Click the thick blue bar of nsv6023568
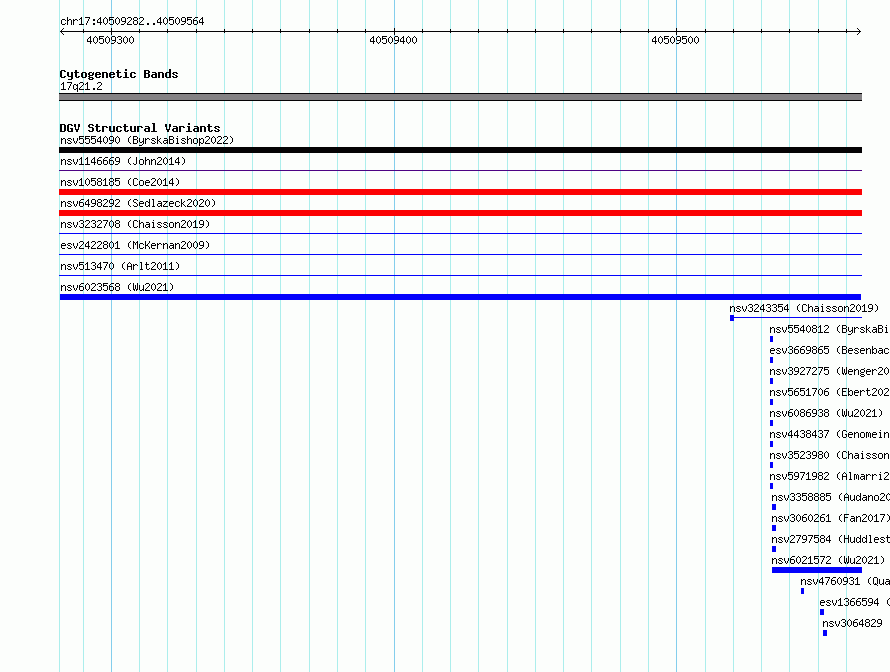Screen dimensions: 890x672 coord(460,297)
